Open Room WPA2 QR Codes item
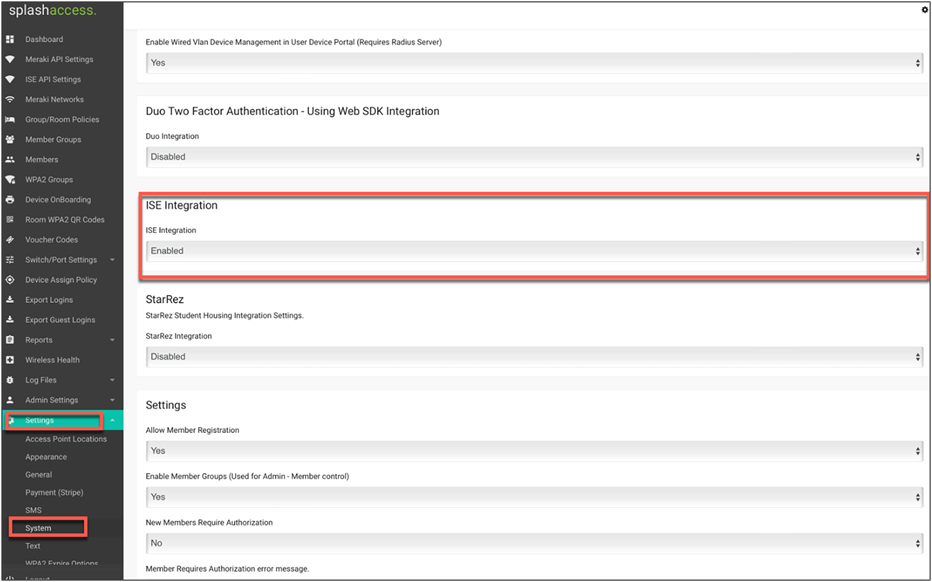This screenshot has width=932, height=582. click(64, 219)
